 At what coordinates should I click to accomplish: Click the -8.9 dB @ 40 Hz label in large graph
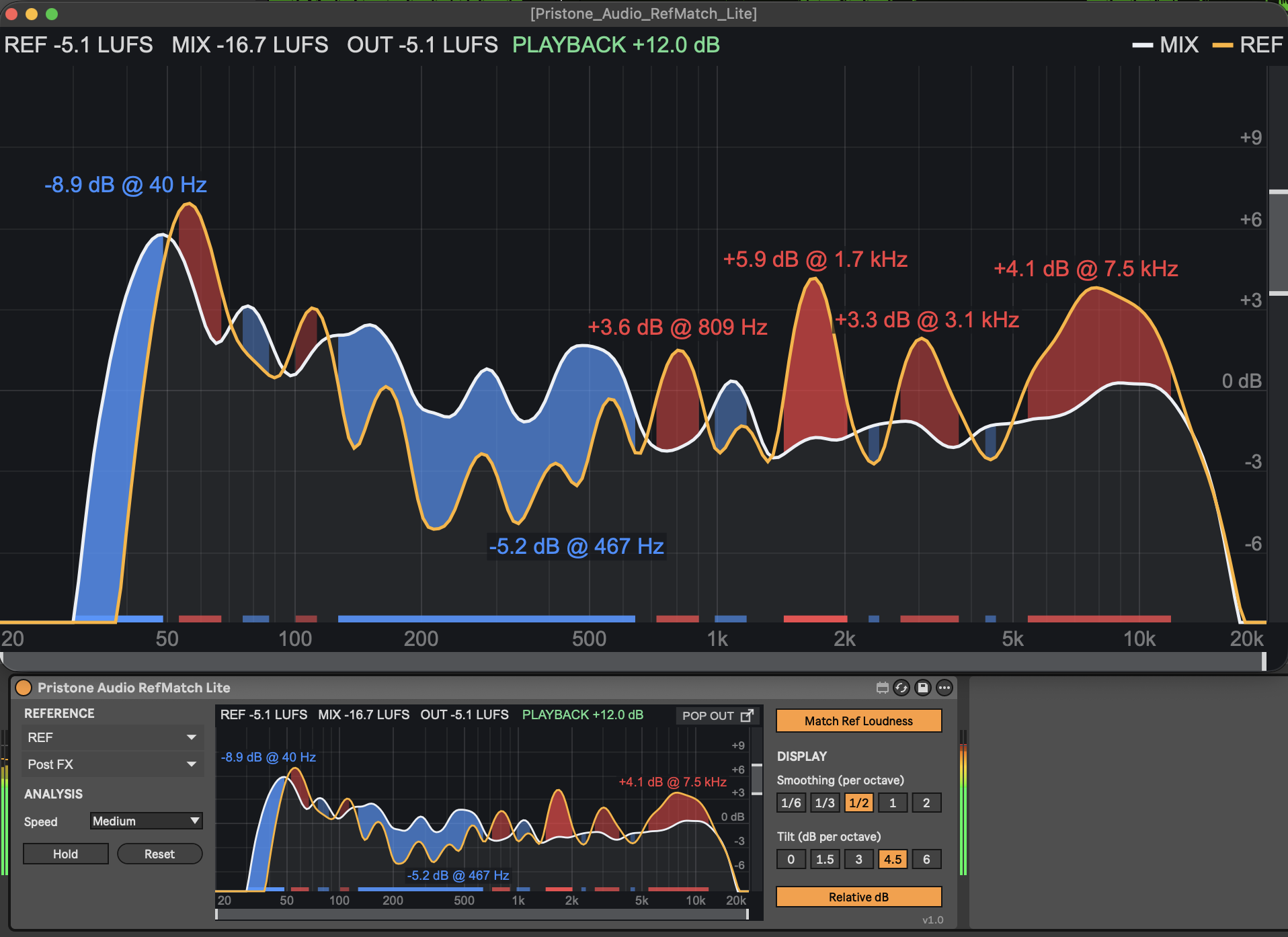point(126,185)
